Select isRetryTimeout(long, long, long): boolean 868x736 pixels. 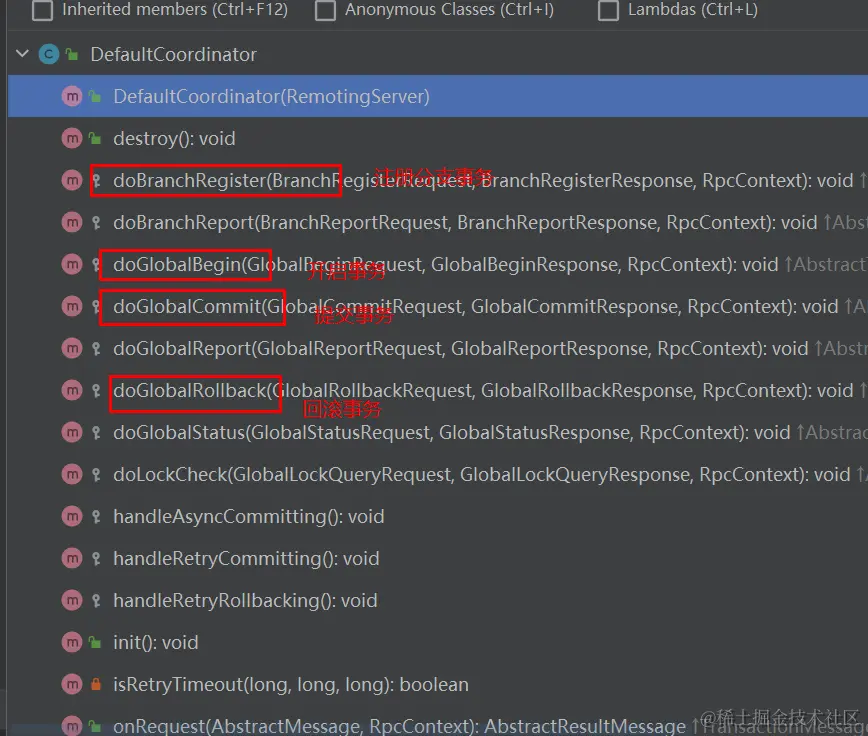click(291, 685)
